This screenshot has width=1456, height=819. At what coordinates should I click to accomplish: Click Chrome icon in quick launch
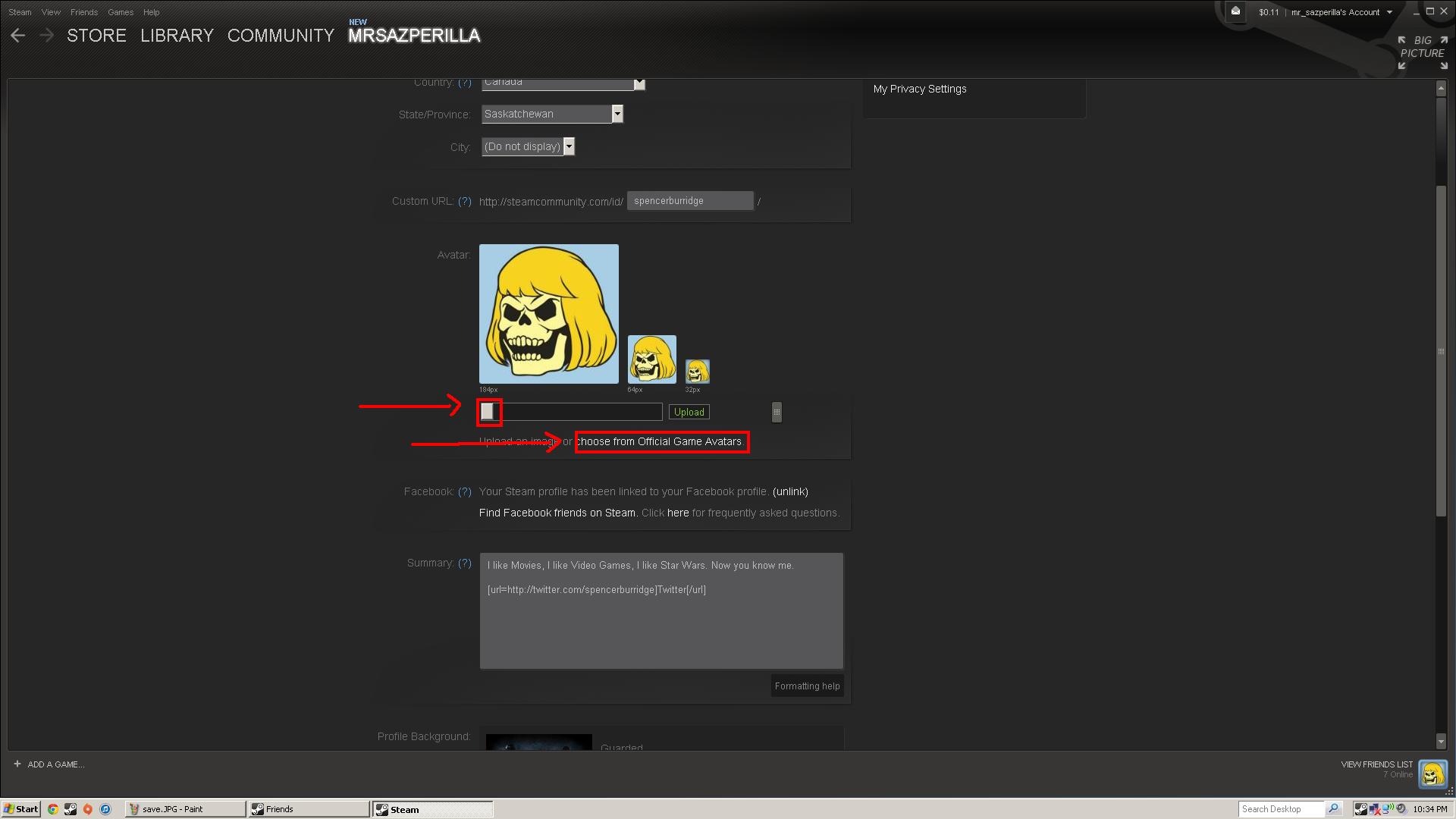click(53, 809)
